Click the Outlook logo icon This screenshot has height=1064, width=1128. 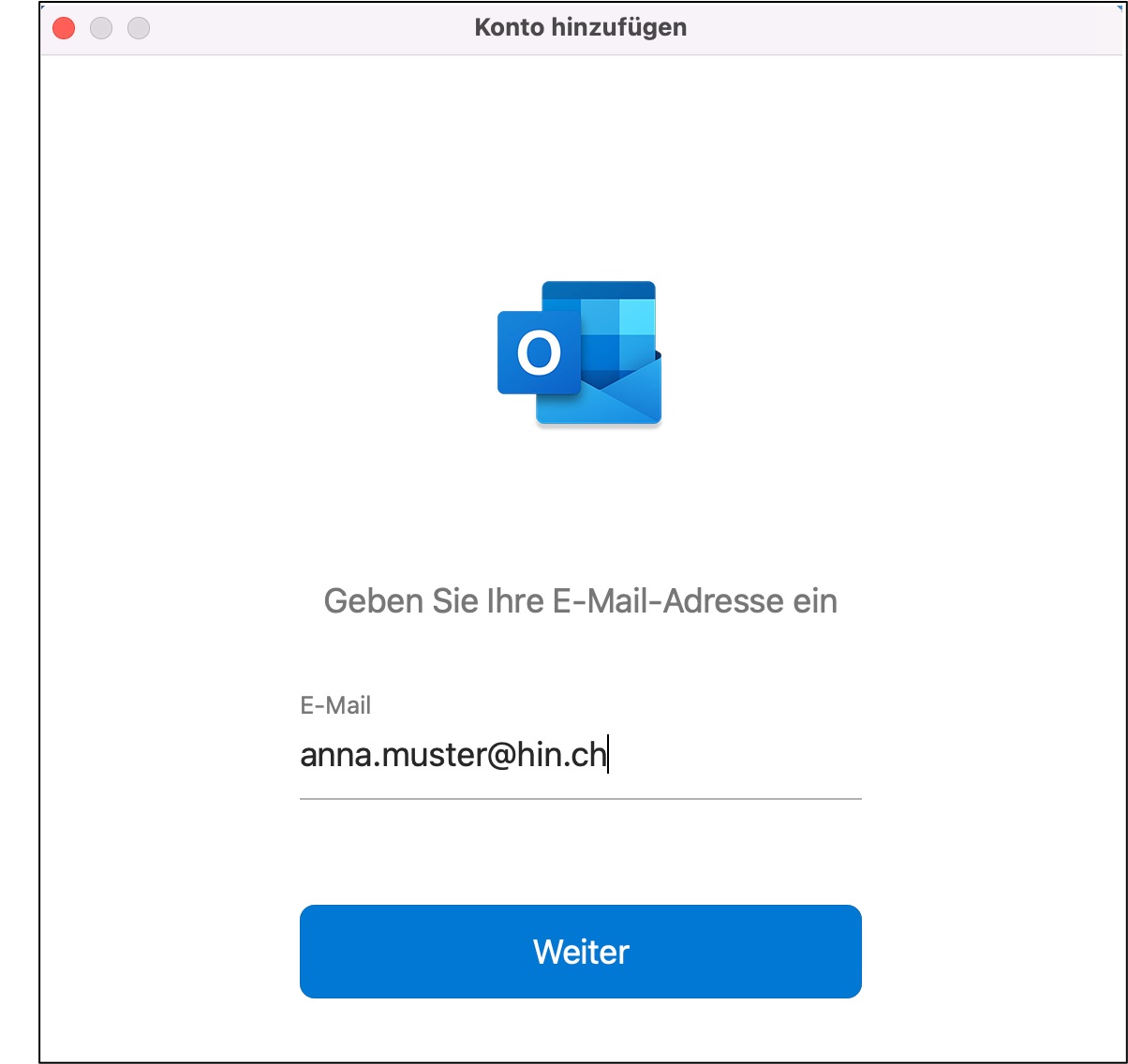tap(580, 354)
